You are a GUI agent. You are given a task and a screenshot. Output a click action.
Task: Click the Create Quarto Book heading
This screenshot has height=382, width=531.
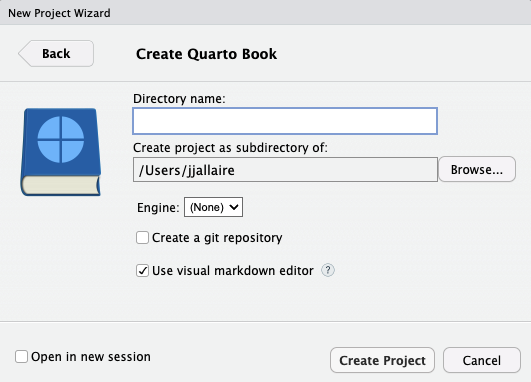point(206,54)
